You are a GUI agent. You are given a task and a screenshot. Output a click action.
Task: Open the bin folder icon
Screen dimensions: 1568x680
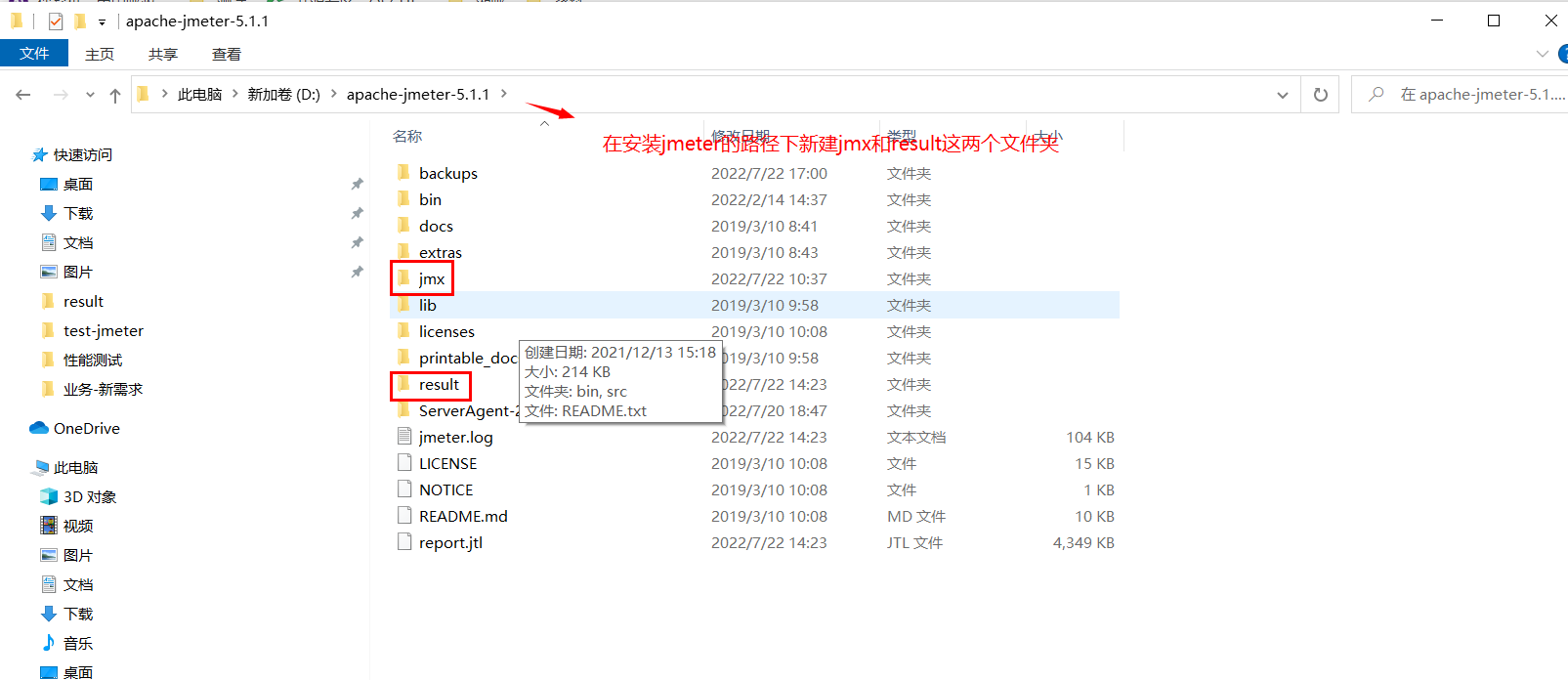tap(403, 199)
